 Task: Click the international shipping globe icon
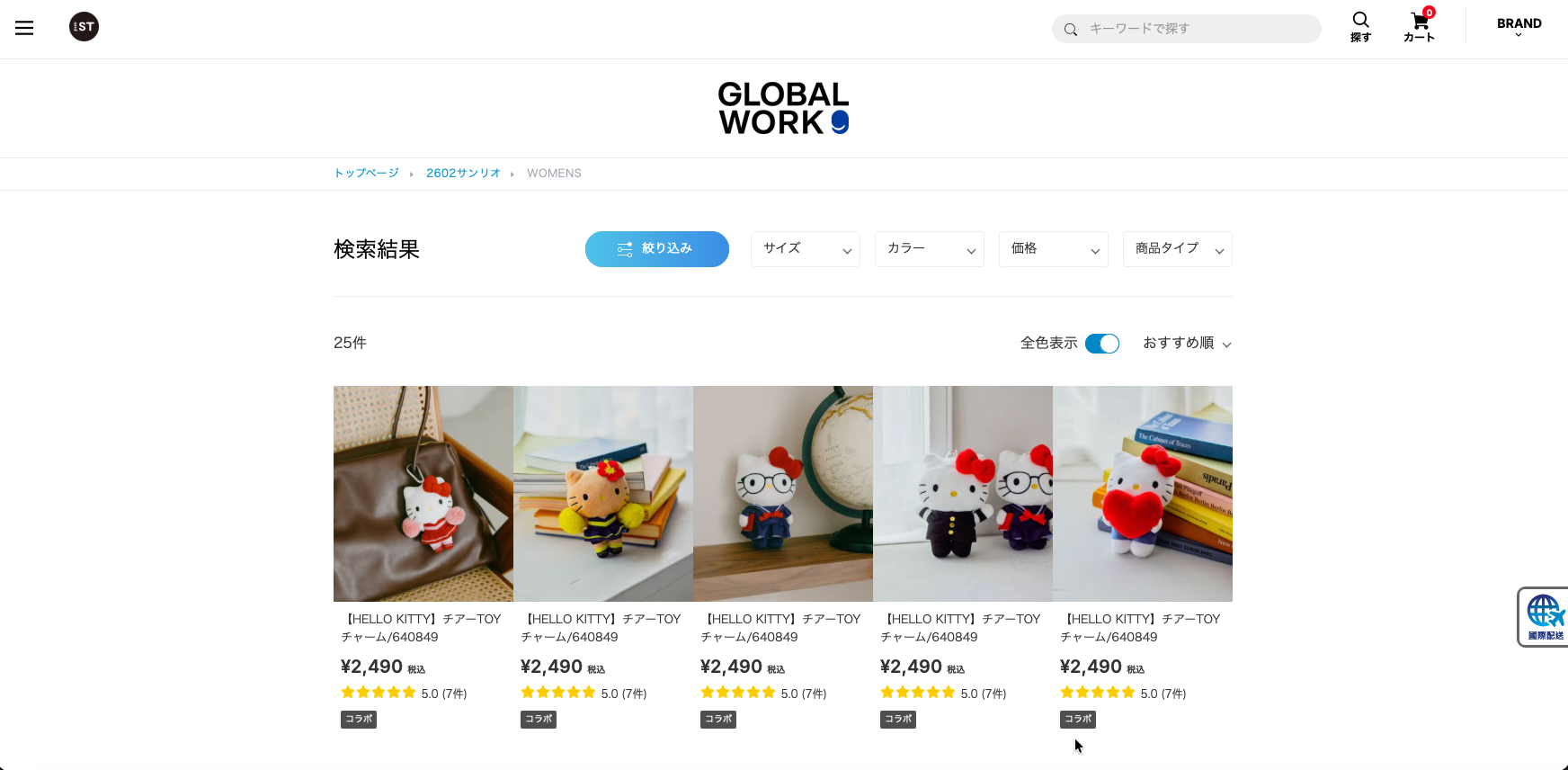click(1544, 617)
